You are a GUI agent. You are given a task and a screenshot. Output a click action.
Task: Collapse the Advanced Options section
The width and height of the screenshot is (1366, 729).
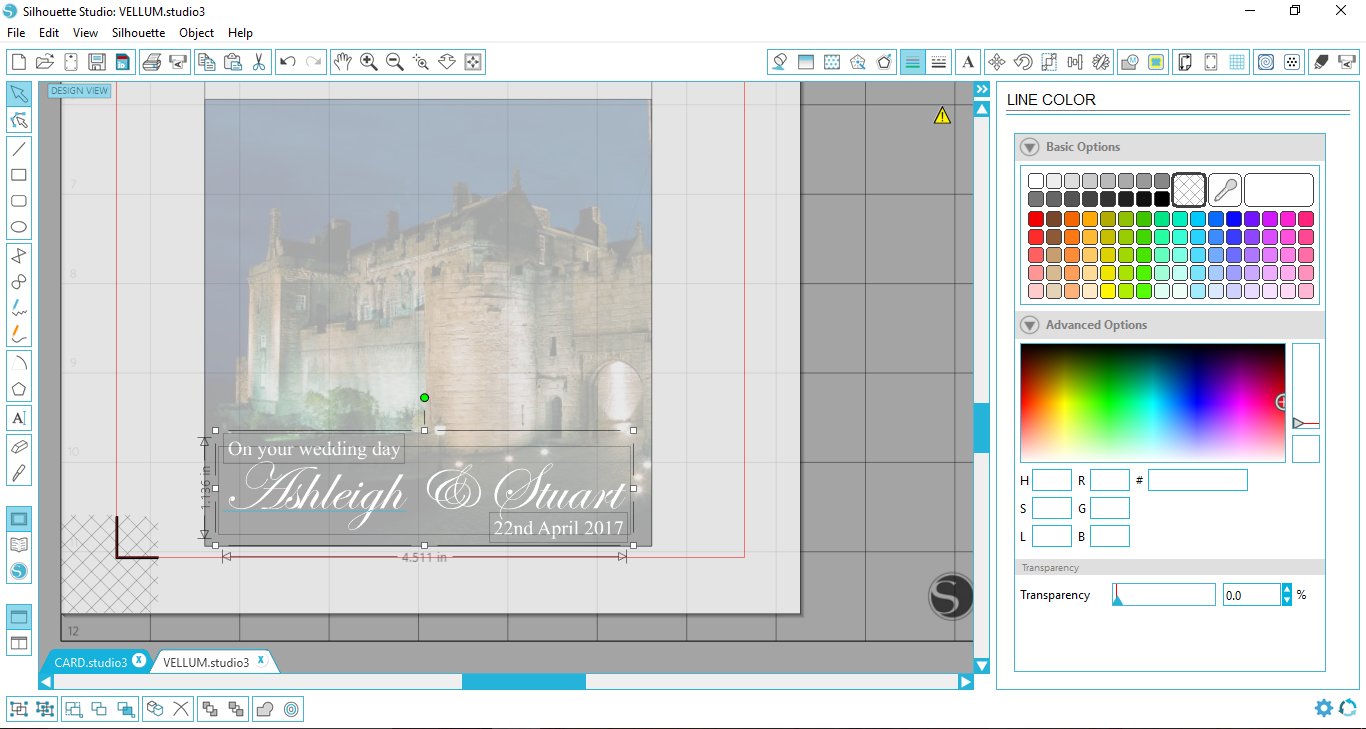(x=1029, y=325)
